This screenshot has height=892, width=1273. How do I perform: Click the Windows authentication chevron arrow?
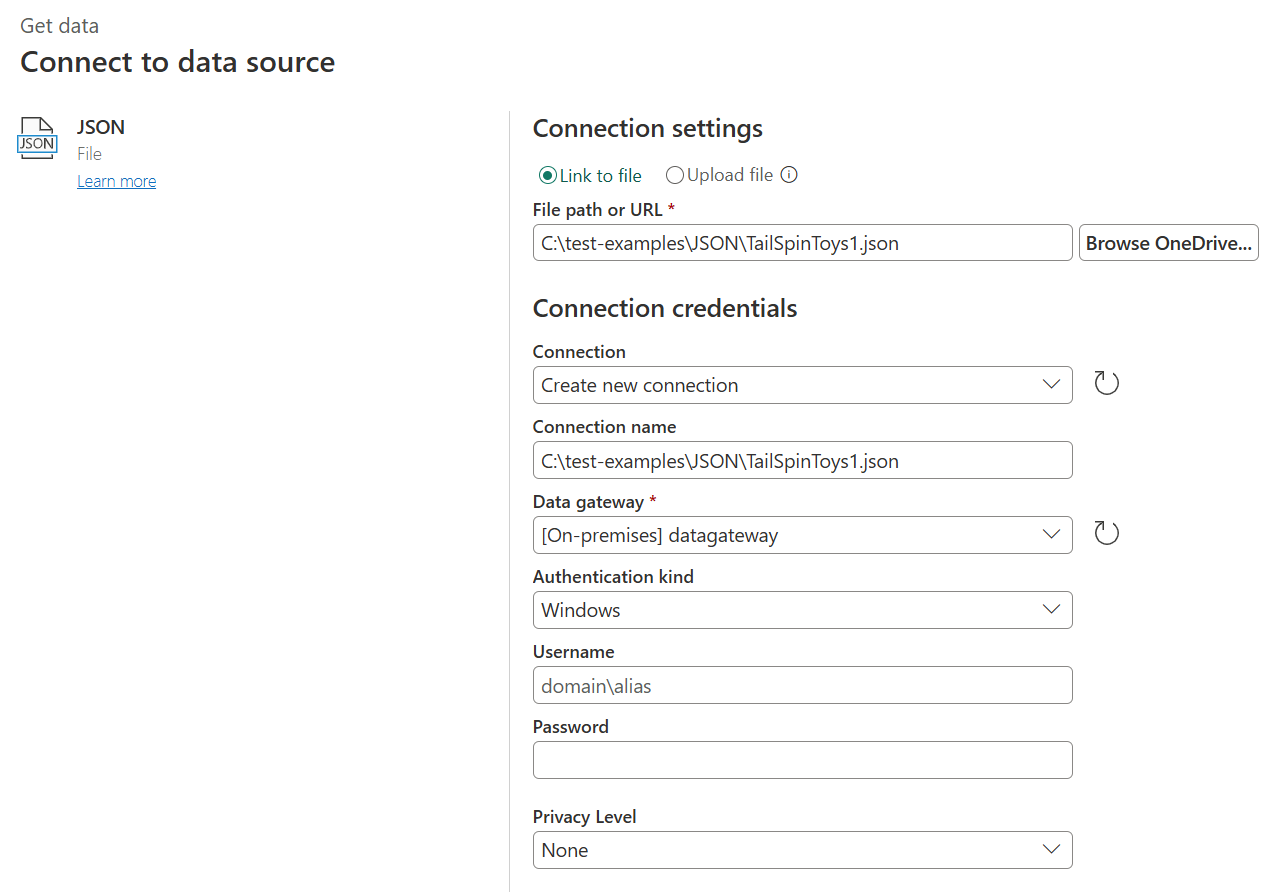[x=1051, y=610]
